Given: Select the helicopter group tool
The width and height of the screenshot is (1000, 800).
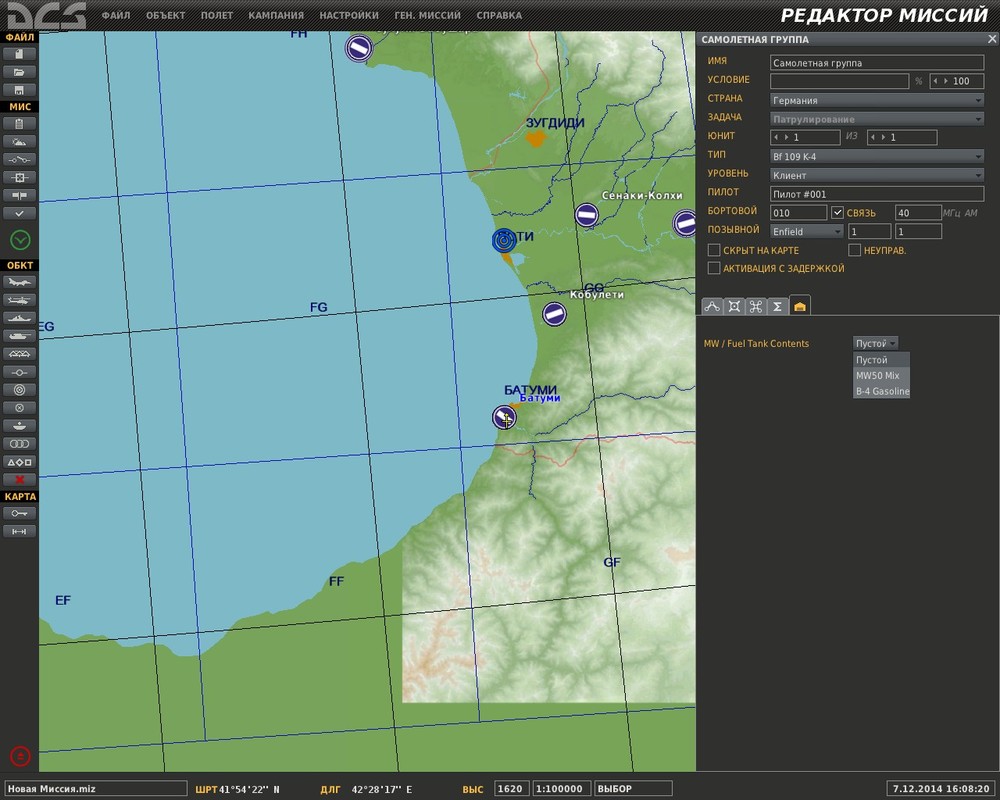Looking at the screenshot, I should pos(21,300).
